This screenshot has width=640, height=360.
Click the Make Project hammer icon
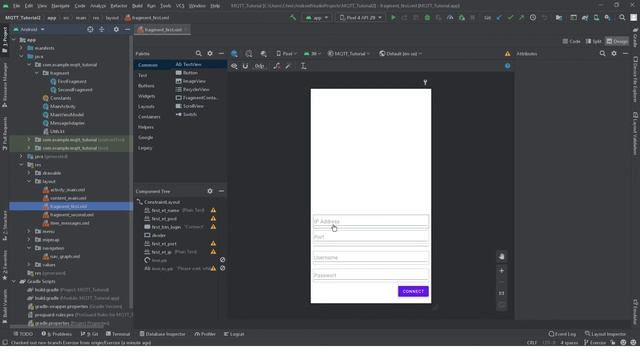click(x=293, y=18)
